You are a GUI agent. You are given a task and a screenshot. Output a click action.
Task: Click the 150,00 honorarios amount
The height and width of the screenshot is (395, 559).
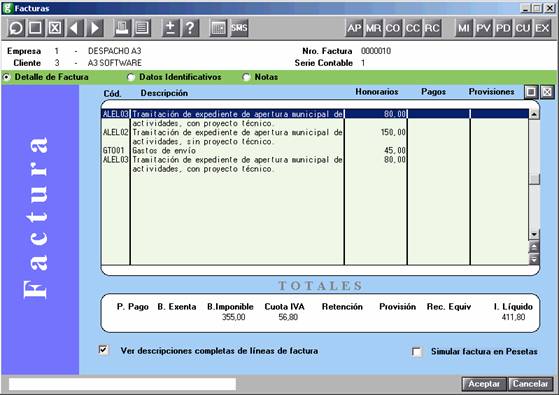point(393,133)
